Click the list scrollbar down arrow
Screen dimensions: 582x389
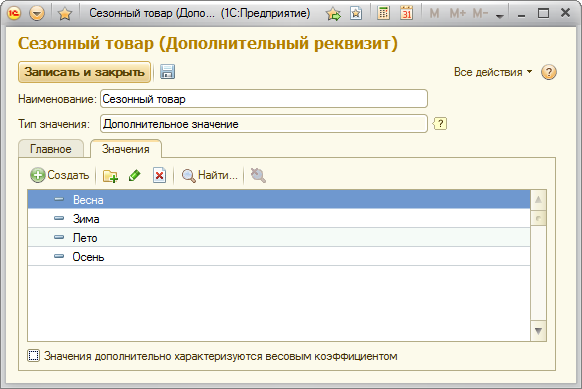pyautogui.click(x=538, y=330)
